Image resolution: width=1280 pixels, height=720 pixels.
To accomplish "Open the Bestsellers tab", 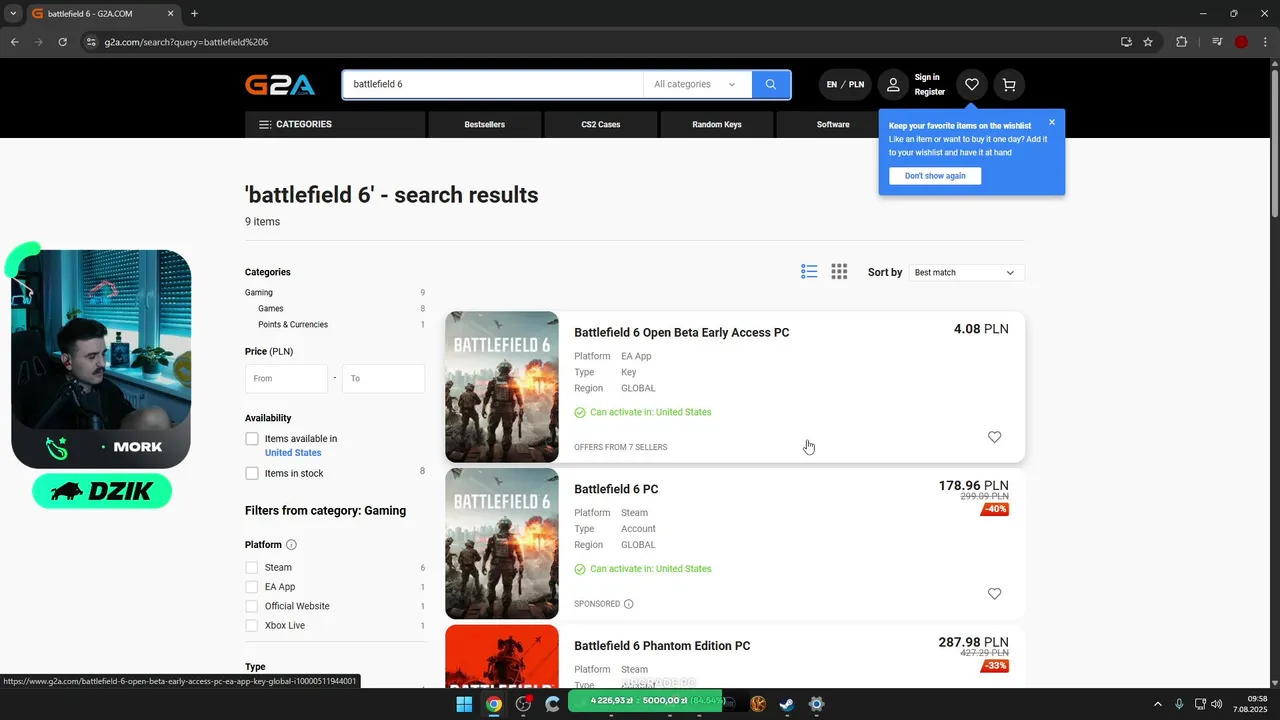I will click(x=485, y=125).
